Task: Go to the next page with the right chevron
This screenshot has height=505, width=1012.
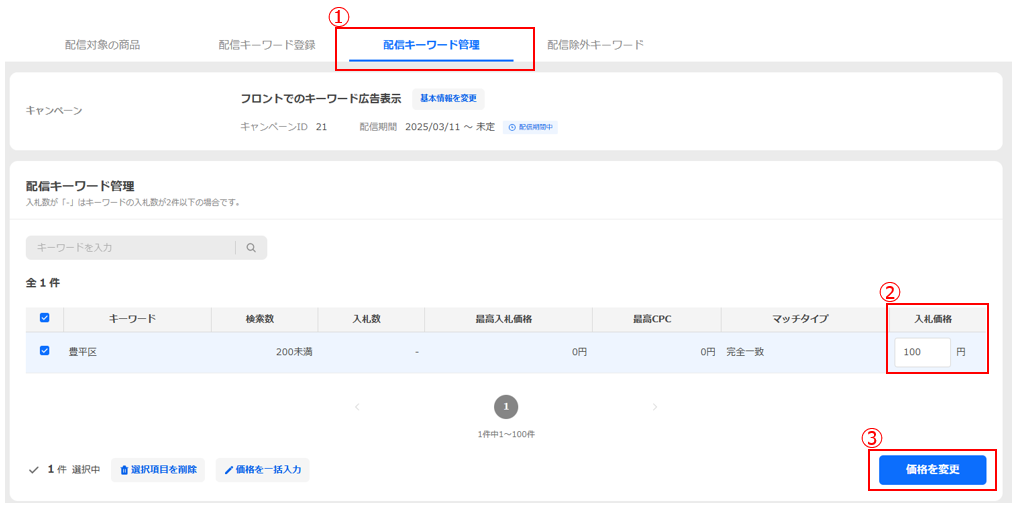Action: coord(655,407)
